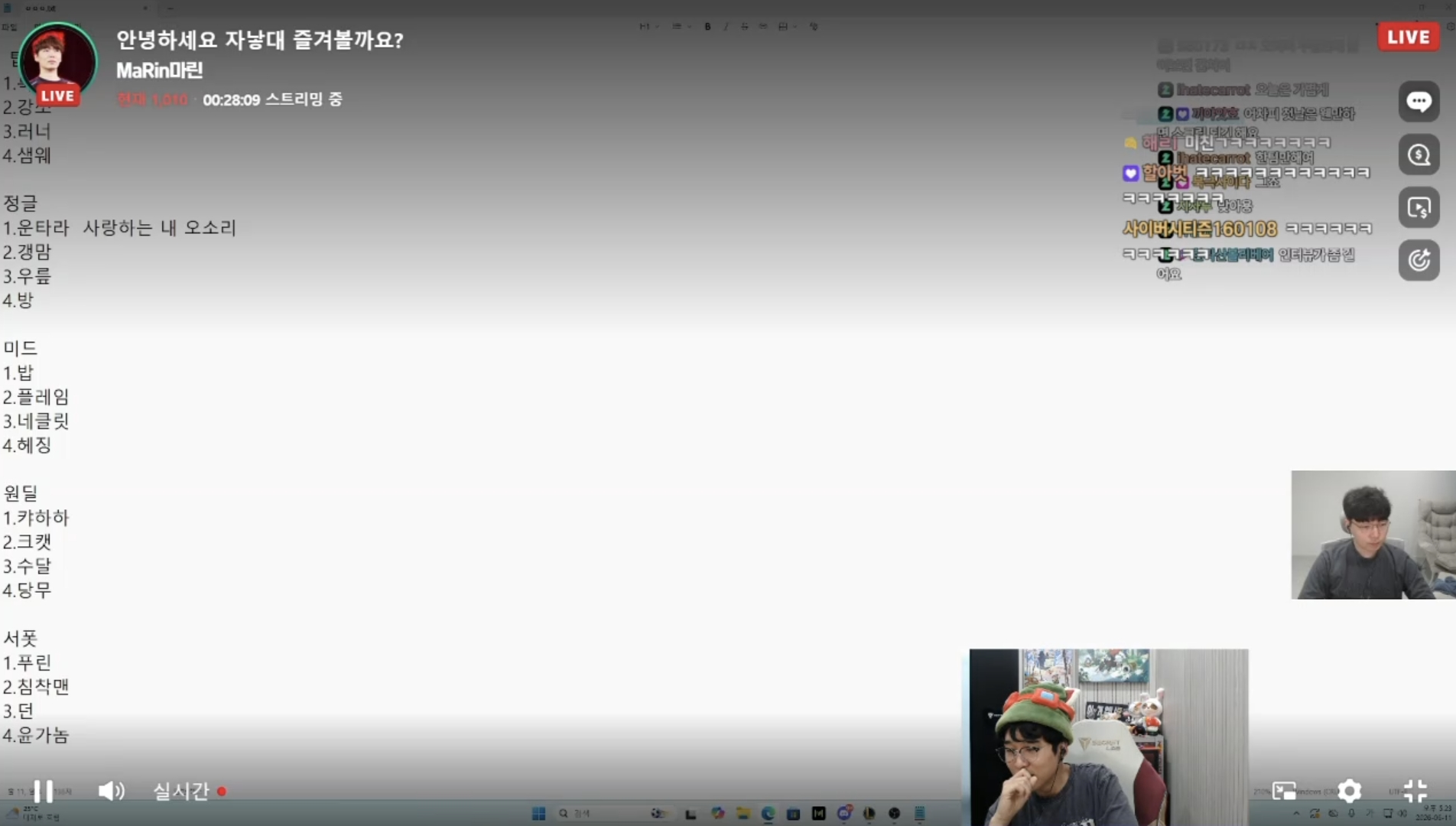The image size is (1456, 826).
Task: Open the Windows Start menu
Action: tap(539, 813)
